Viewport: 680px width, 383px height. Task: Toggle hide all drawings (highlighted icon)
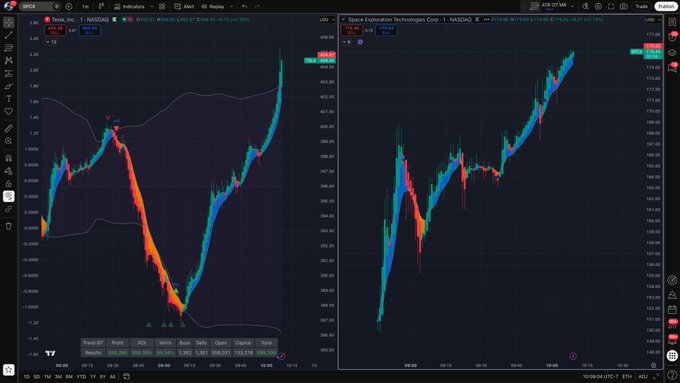(9, 196)
